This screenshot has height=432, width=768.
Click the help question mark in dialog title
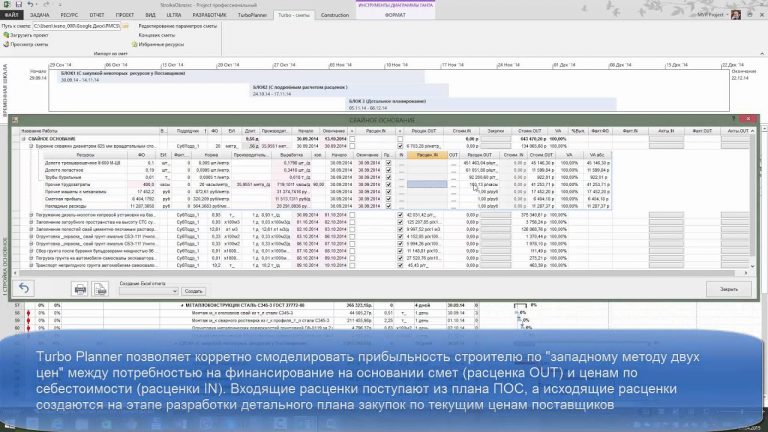(733, 119)
